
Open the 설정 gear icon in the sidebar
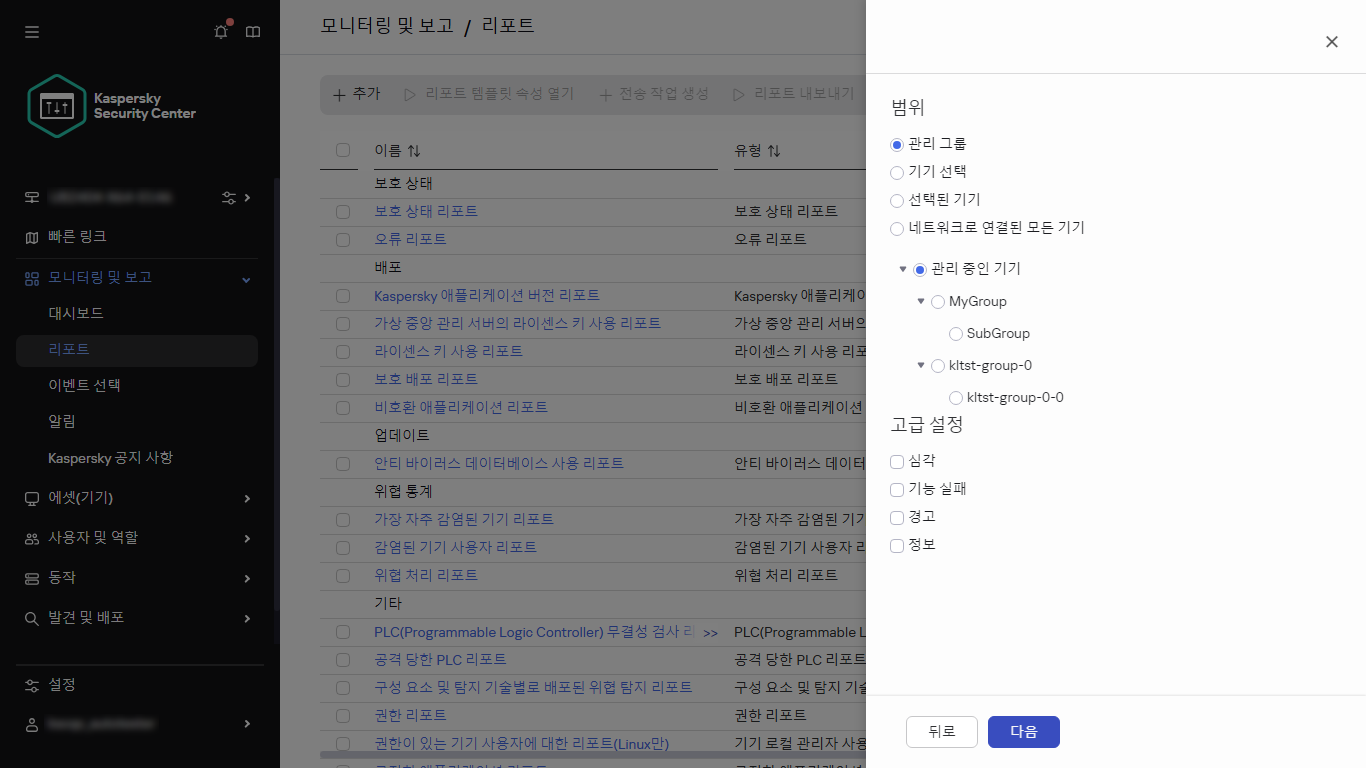coord(31,684)
